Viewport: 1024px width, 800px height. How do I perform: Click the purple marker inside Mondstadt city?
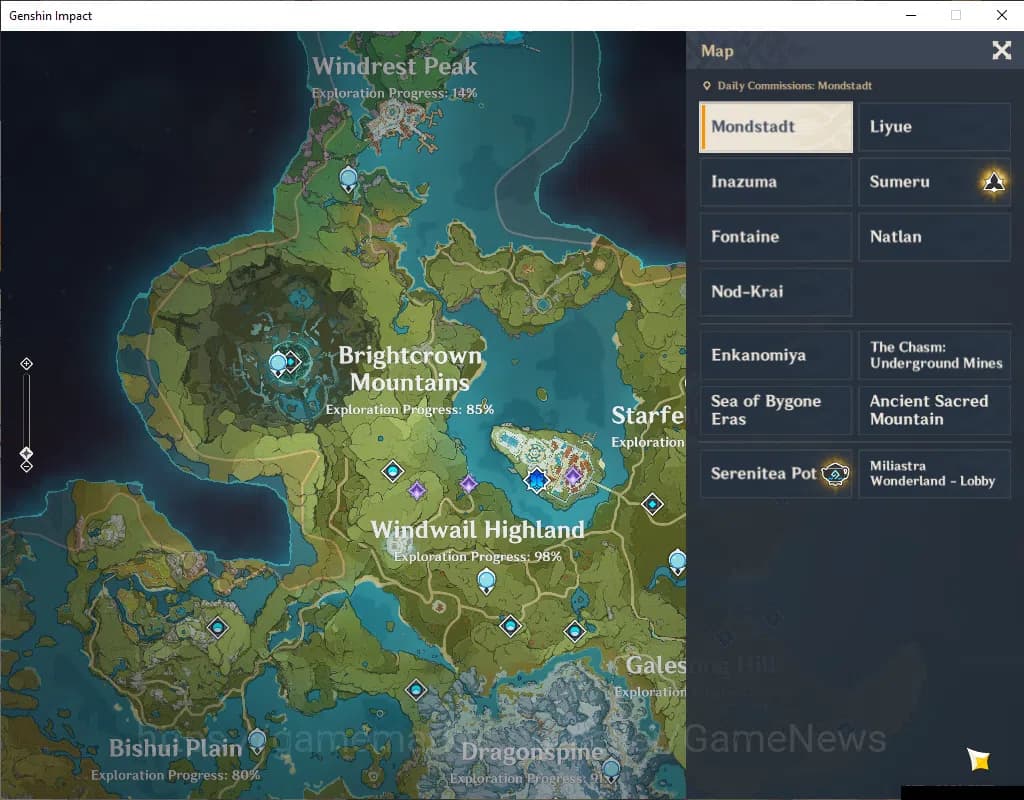573,475
